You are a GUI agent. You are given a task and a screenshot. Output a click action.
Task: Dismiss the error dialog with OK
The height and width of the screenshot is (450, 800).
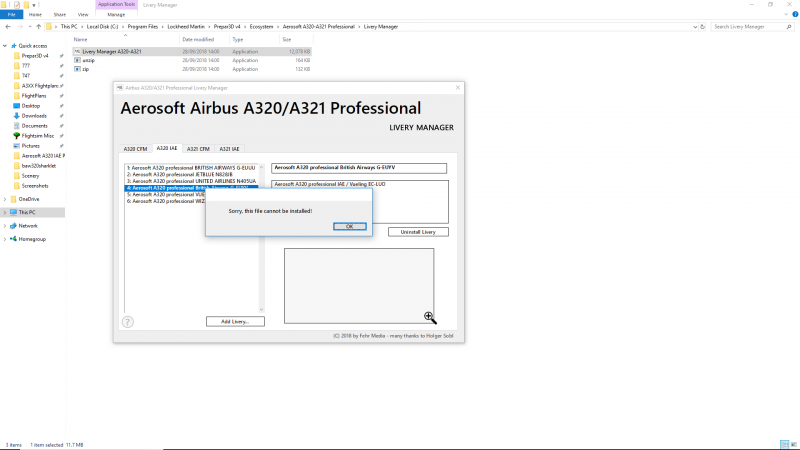click(x=349, y=226)
